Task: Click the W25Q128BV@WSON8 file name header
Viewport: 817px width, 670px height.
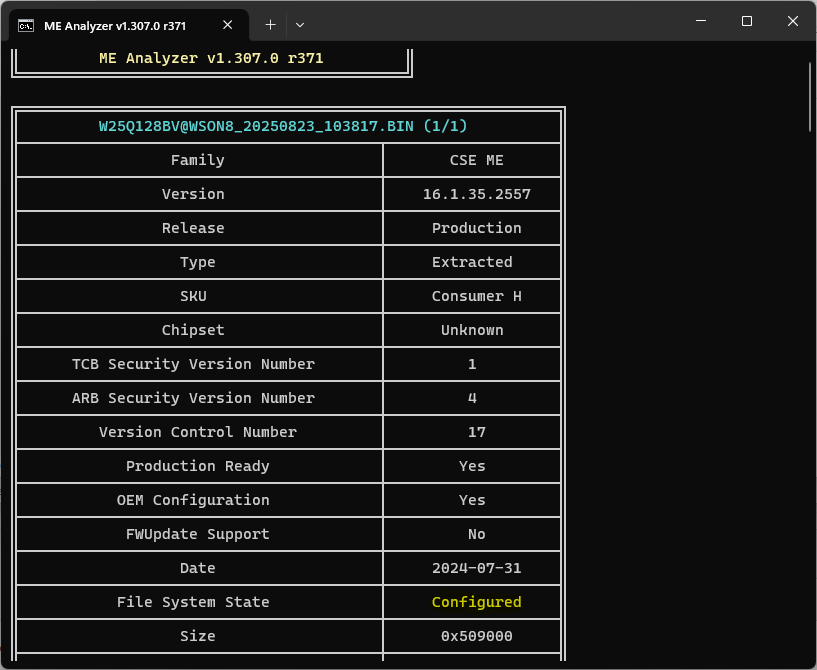Action: [283, 126]
